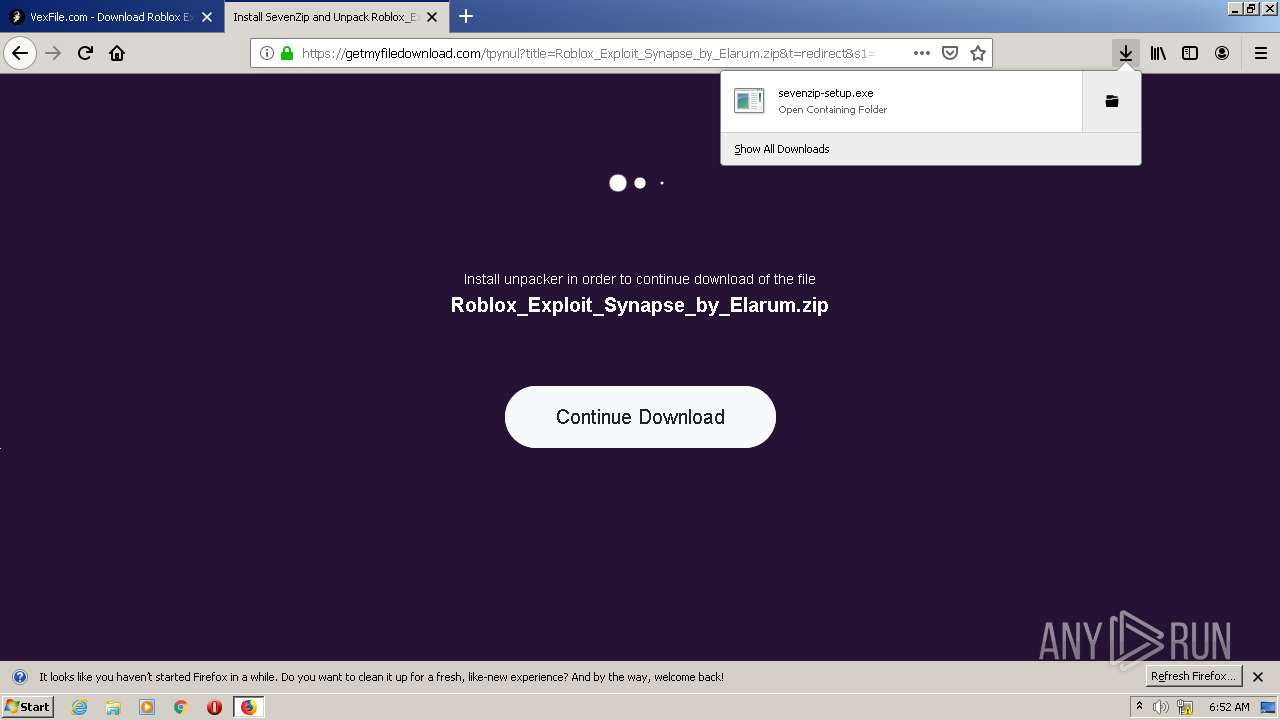Open a new tab
1280x720 pixels.
[x=466, y=17]
